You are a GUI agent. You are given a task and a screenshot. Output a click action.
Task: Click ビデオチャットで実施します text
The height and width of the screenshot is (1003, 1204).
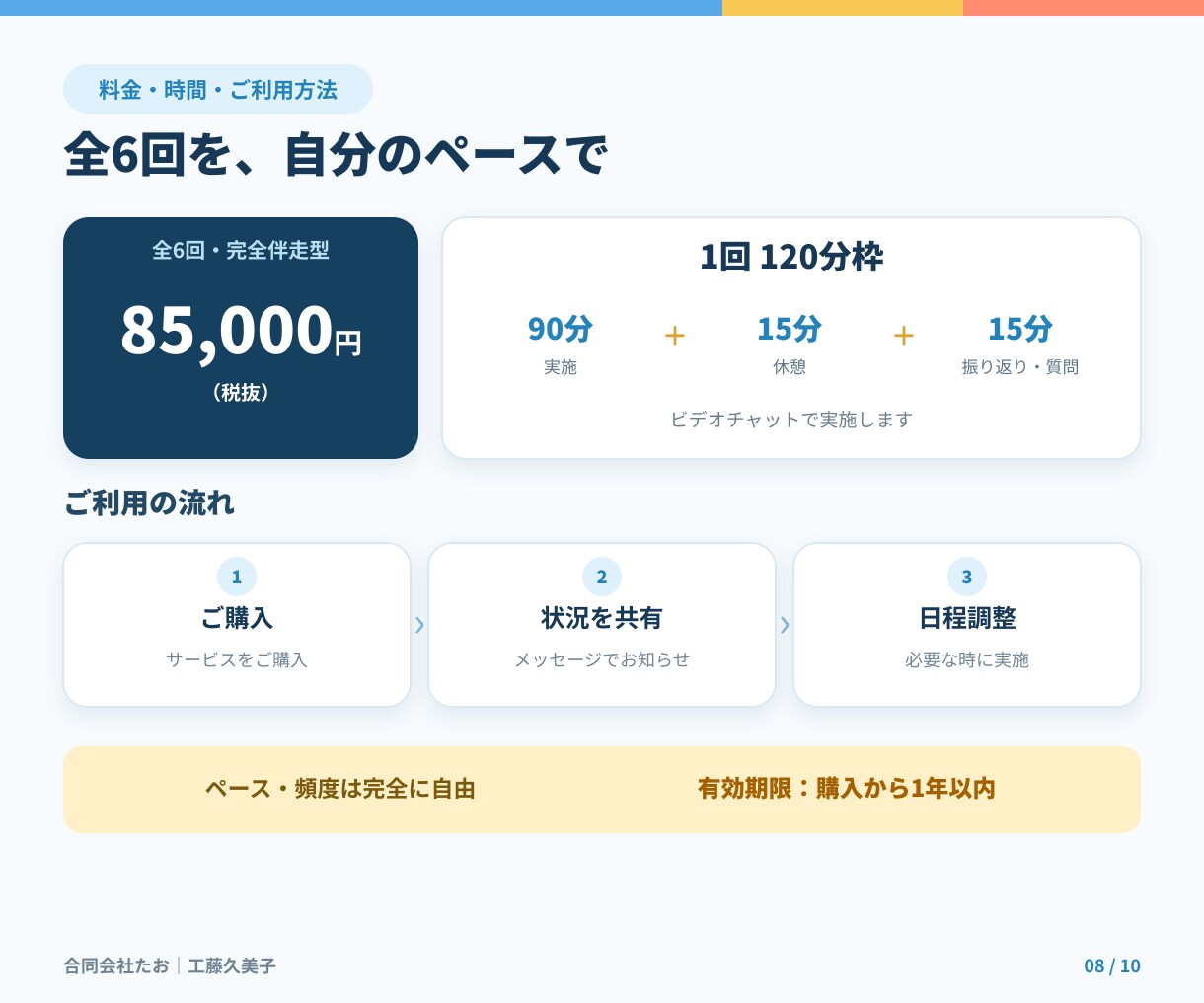coord(791,420)
